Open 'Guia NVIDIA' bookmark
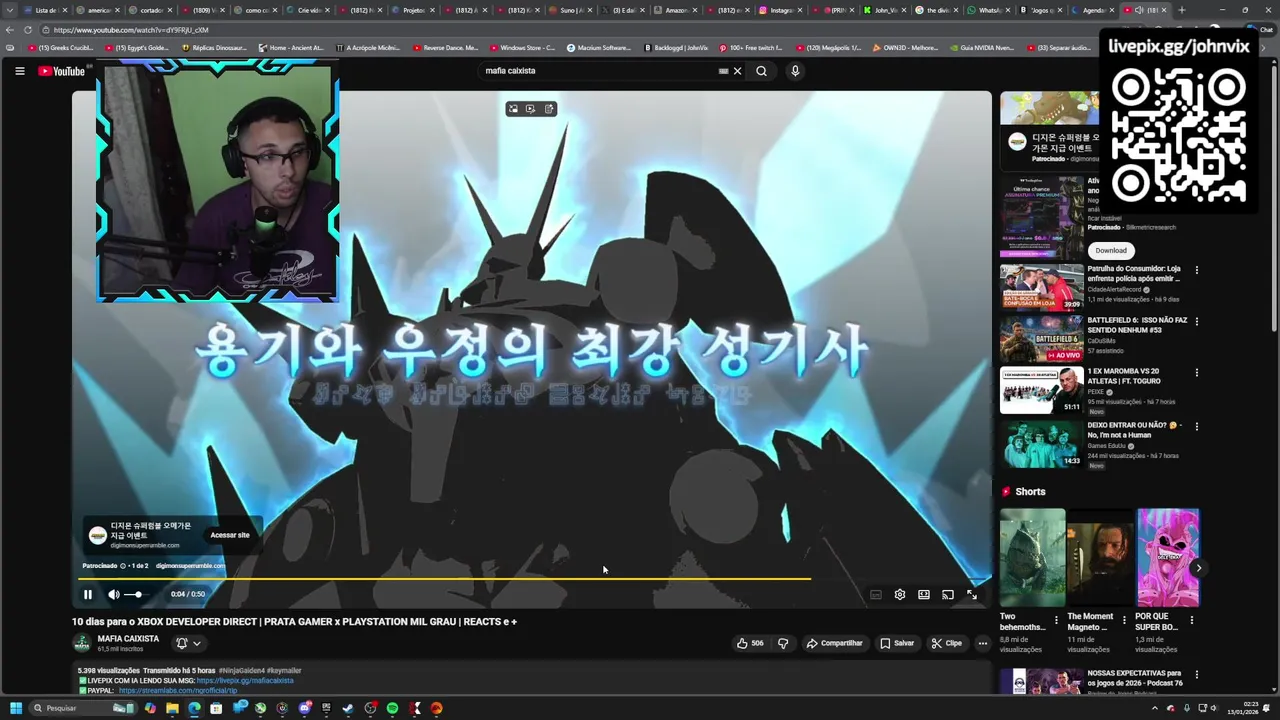 (980, 48)
